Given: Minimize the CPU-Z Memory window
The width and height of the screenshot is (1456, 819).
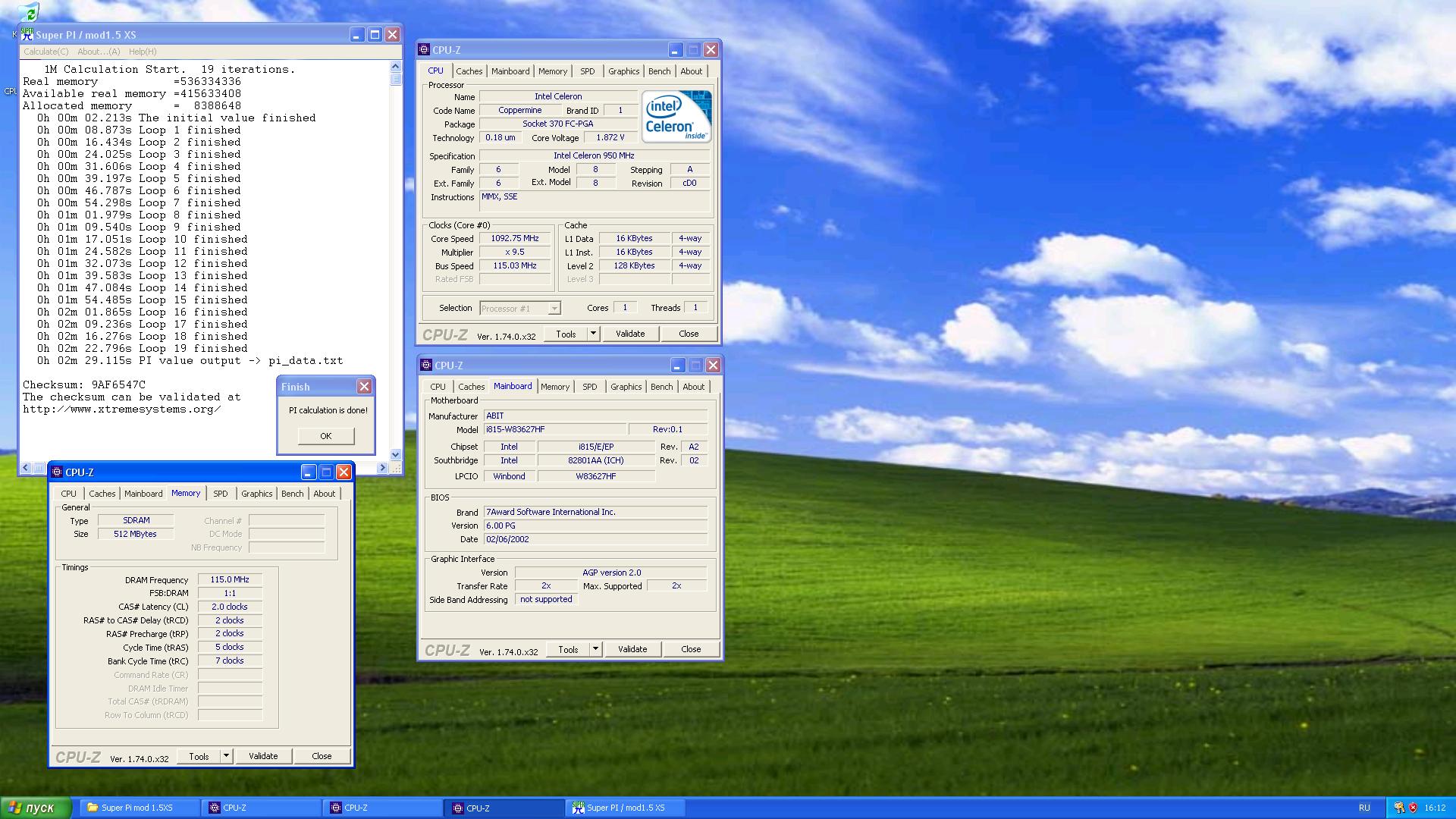Looking at the screenshot, I should [309, 472].
